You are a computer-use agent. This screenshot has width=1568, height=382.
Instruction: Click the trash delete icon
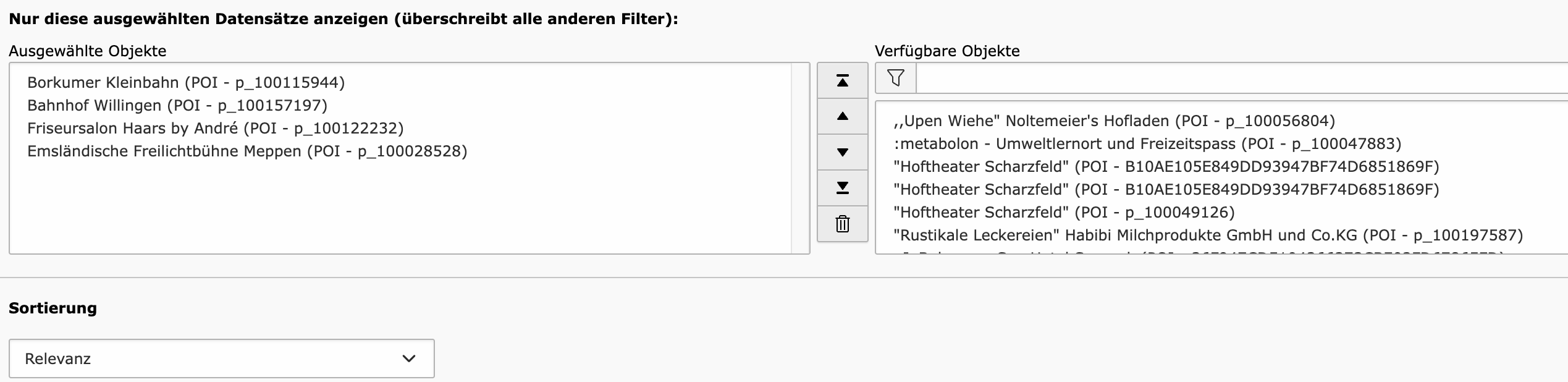tap(842, 224)
